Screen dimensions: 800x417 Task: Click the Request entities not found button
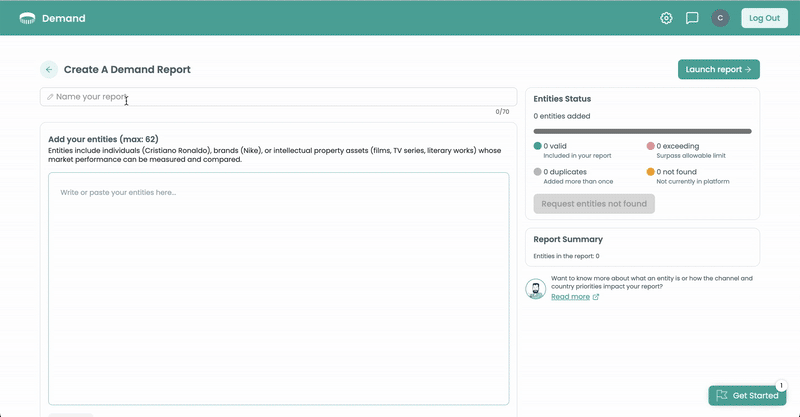click(x=594, y=204)
